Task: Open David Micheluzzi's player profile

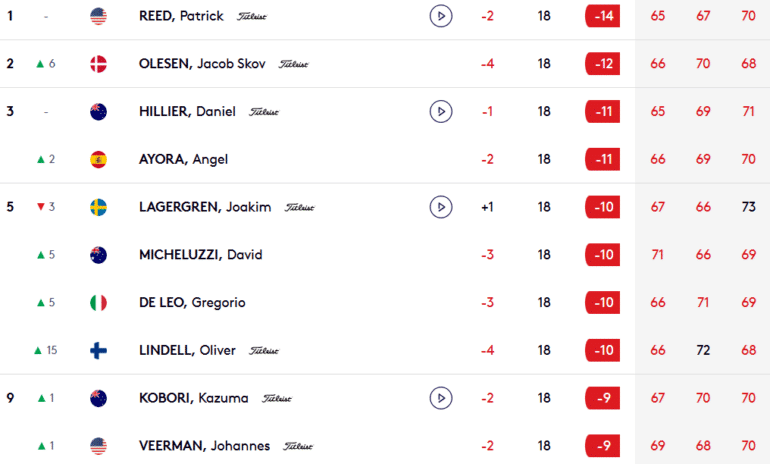Action: pos(200,255)
